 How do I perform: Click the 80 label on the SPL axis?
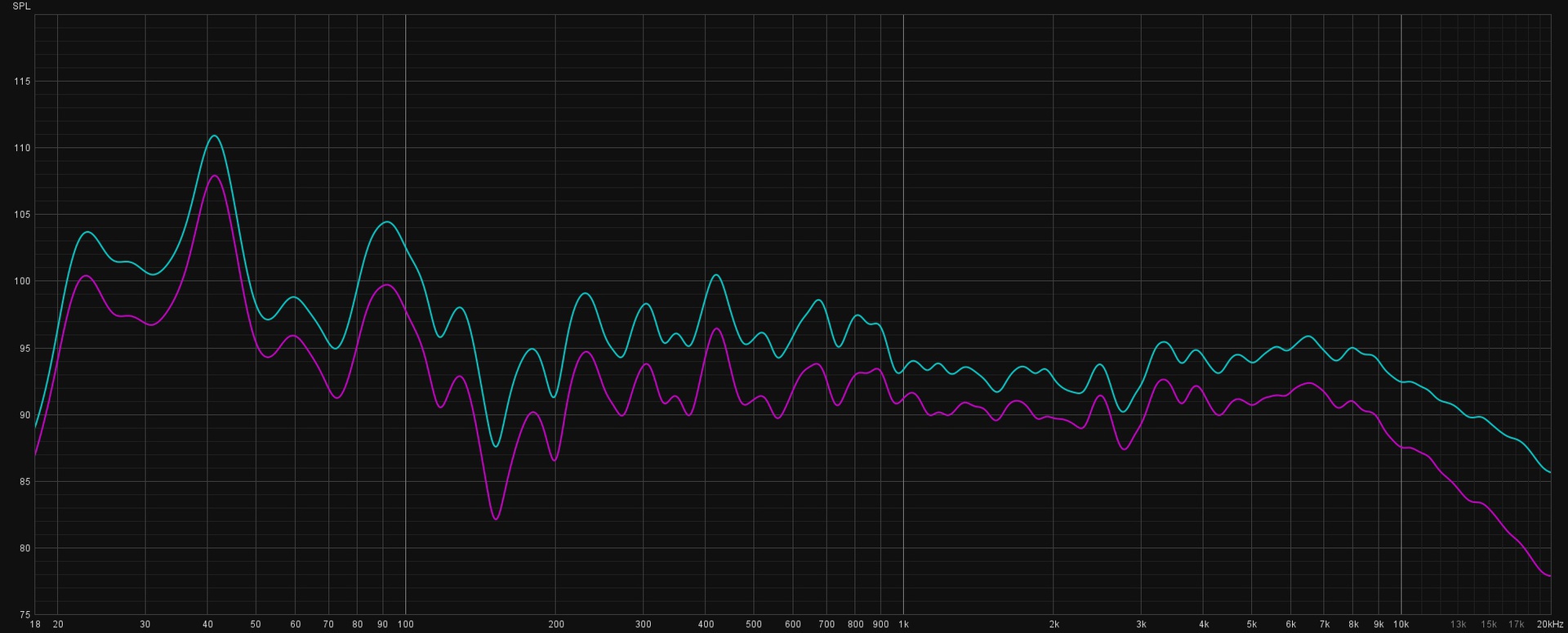click(x=25, y=549)
